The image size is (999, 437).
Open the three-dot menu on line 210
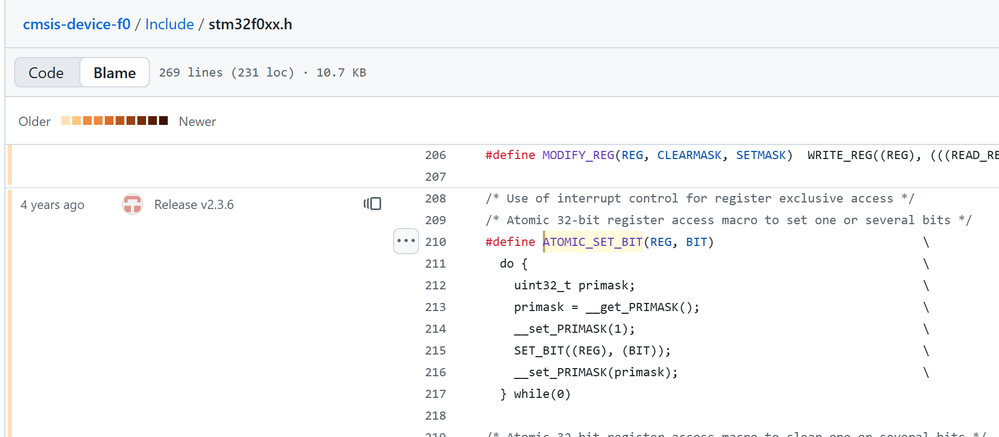405,242
